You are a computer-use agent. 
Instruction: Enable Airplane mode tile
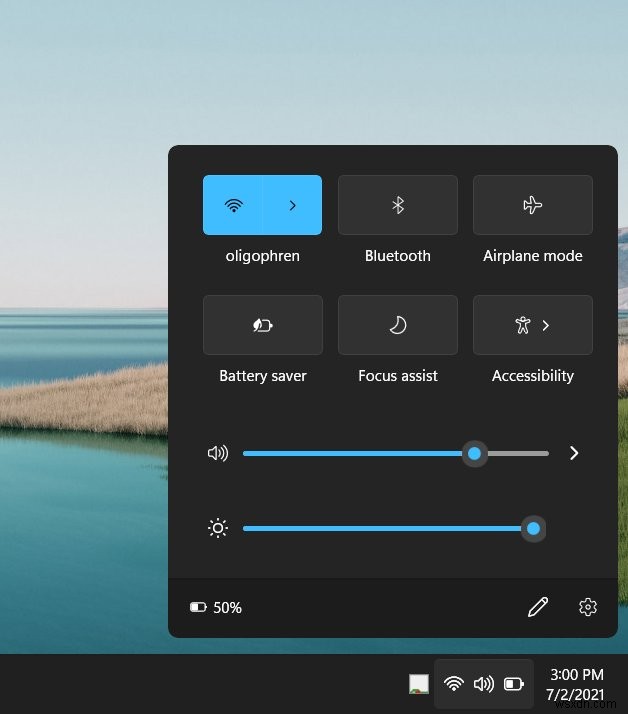[x=533, y=205]
